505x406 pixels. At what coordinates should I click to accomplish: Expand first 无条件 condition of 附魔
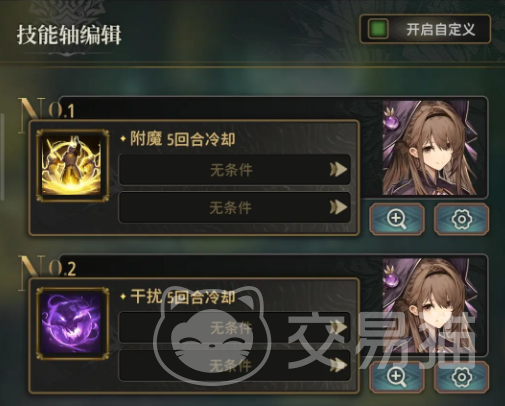(234, 170)
